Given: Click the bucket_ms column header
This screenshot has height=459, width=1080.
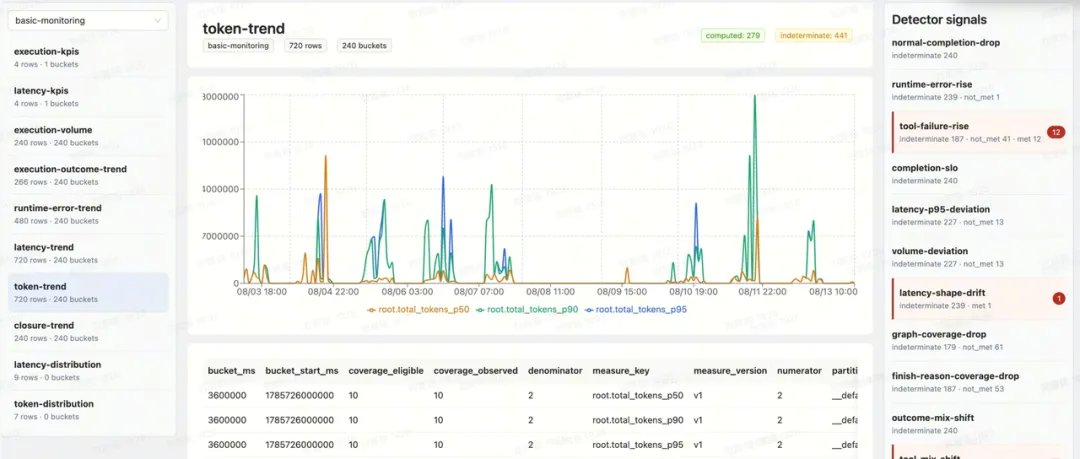Looking at the screenshot, I should click(x=231, y=371).
